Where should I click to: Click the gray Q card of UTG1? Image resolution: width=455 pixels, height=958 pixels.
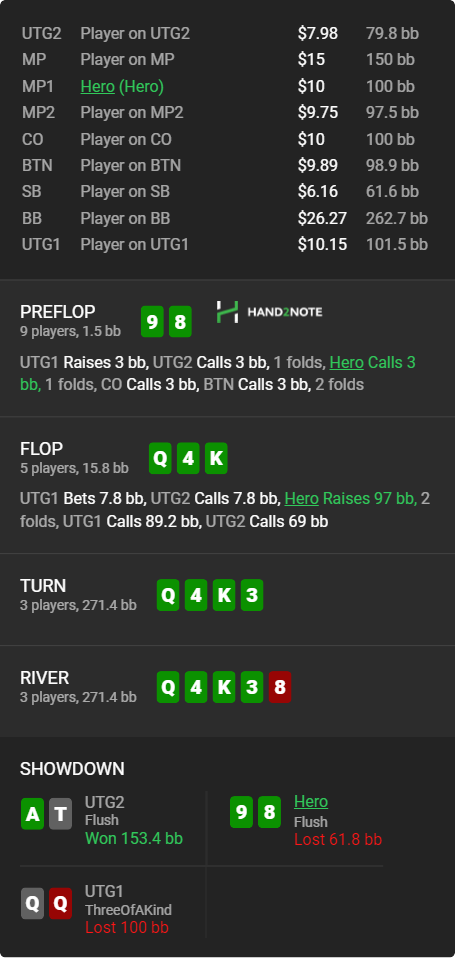coord(32,903)
